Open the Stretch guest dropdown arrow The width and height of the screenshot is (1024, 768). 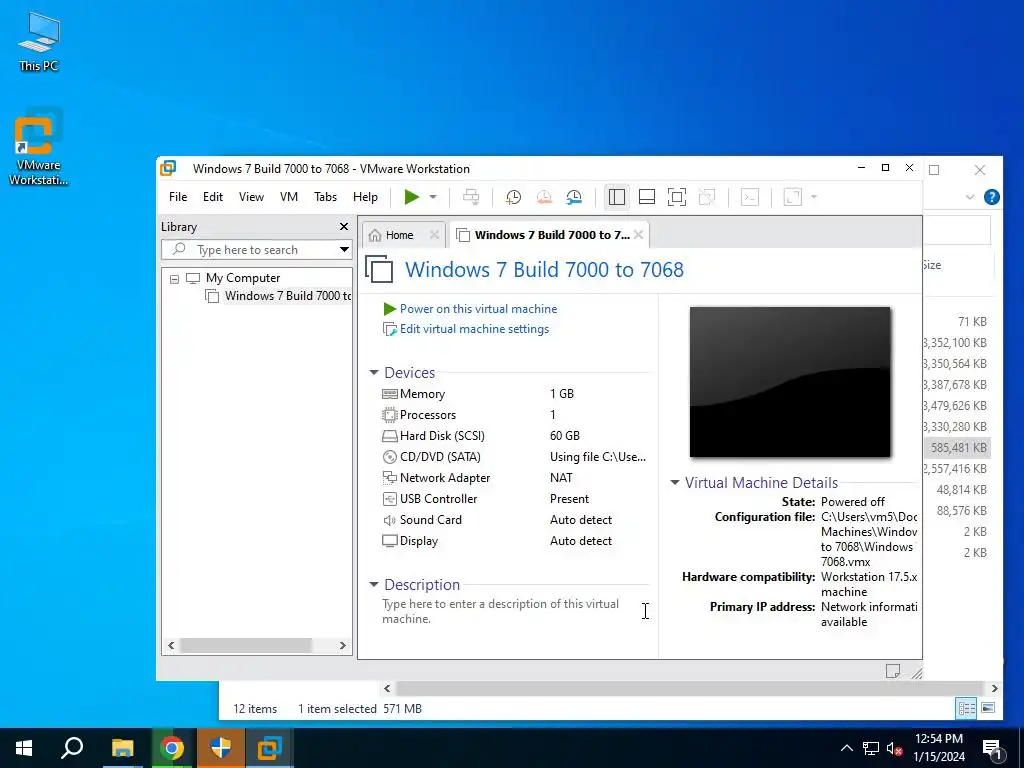click(x=814, y=197)
